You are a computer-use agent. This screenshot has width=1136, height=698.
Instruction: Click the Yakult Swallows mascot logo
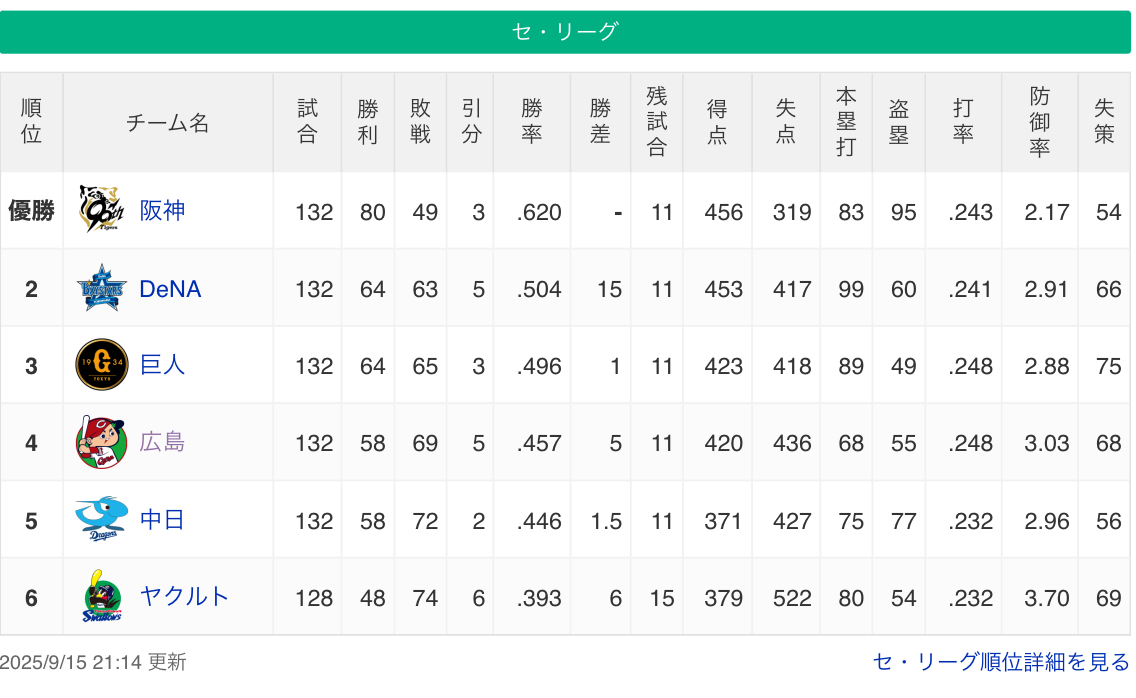pyautogui.click(x=101, y=597)
